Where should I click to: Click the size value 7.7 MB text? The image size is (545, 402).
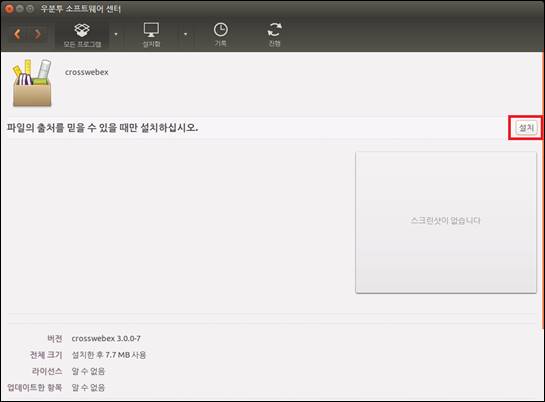pos(109,355)
